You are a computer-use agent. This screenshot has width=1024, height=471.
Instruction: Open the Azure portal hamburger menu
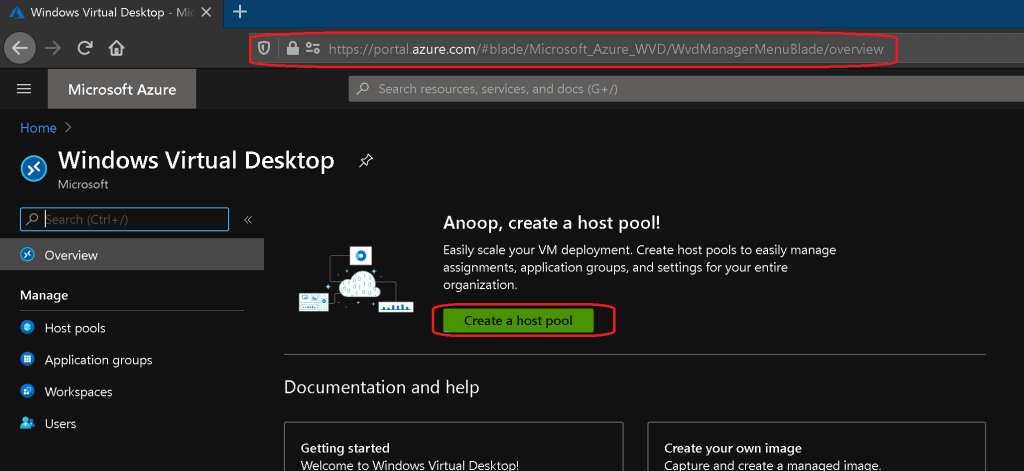pos(24,89)
